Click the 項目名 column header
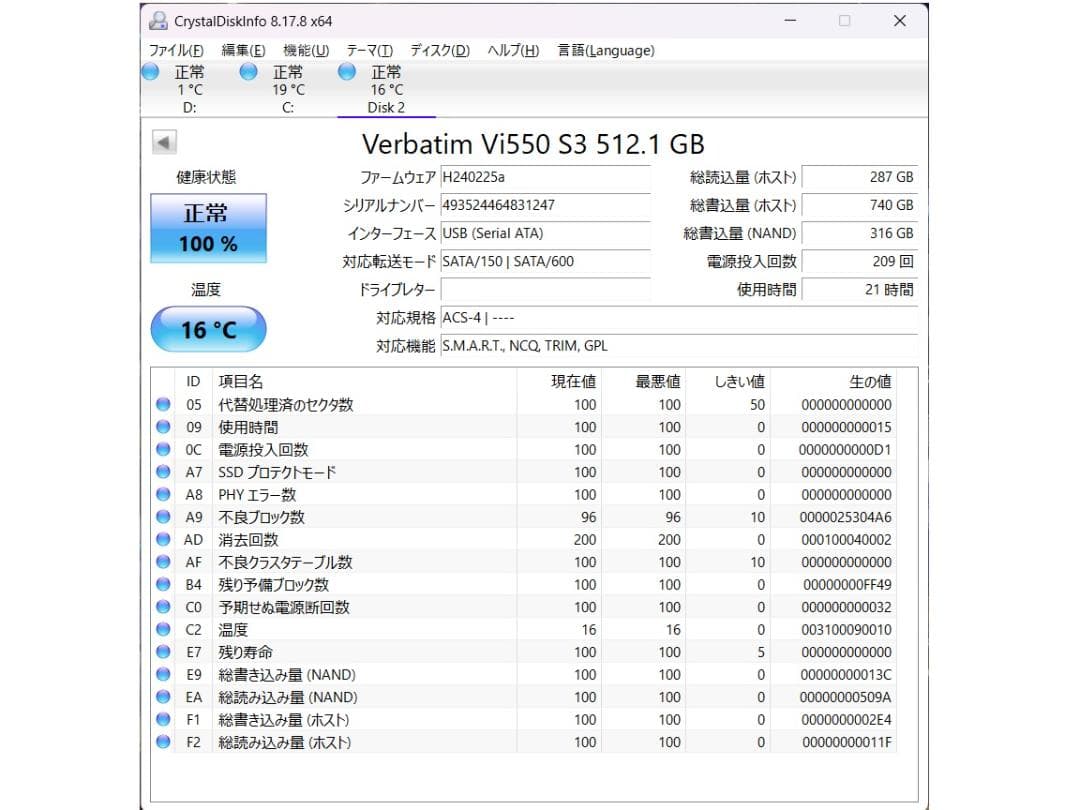This screenshot has width=1080, height=810. click(364, 382)
